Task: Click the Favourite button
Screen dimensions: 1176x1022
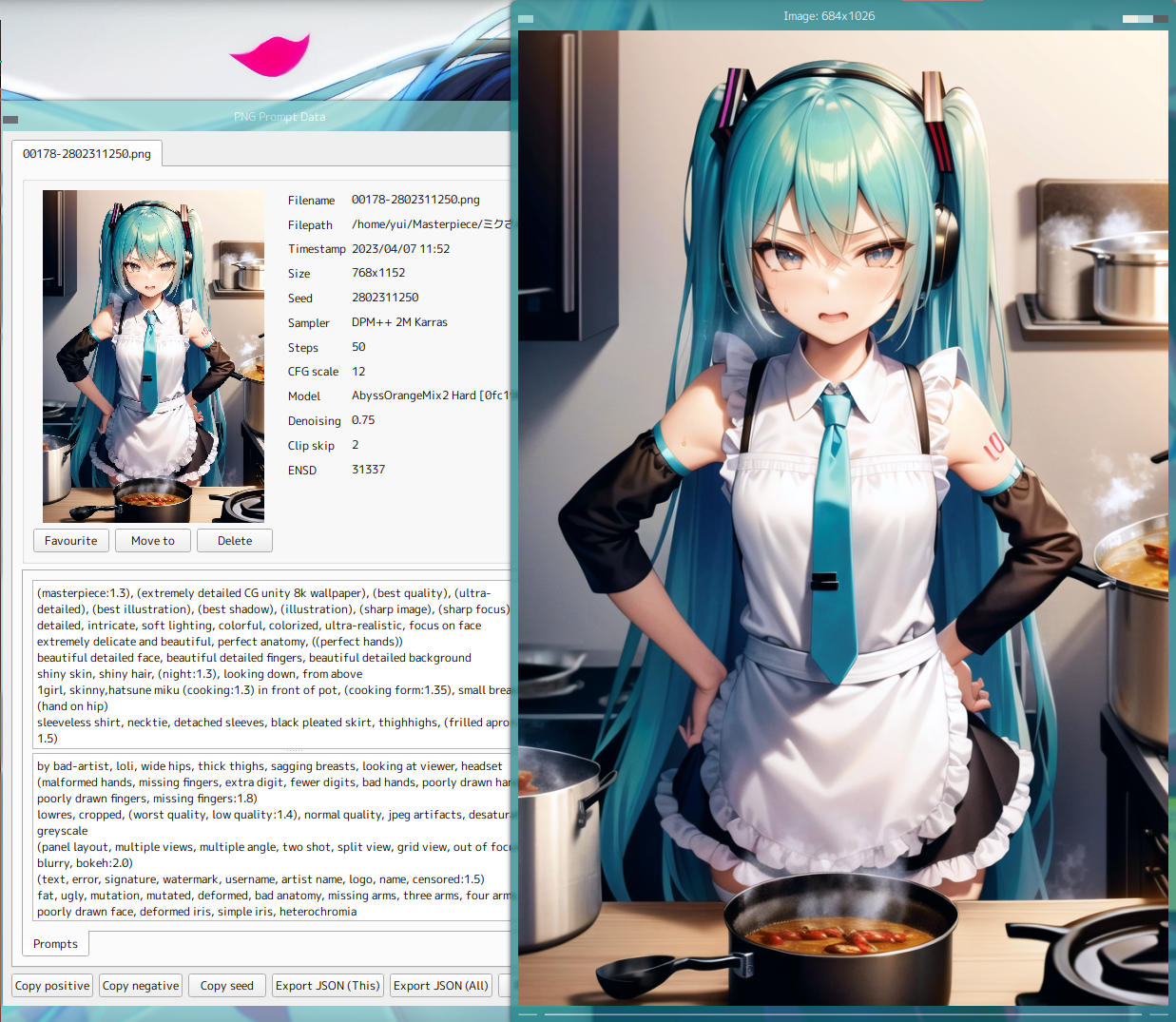Action: tap(71, 541)
